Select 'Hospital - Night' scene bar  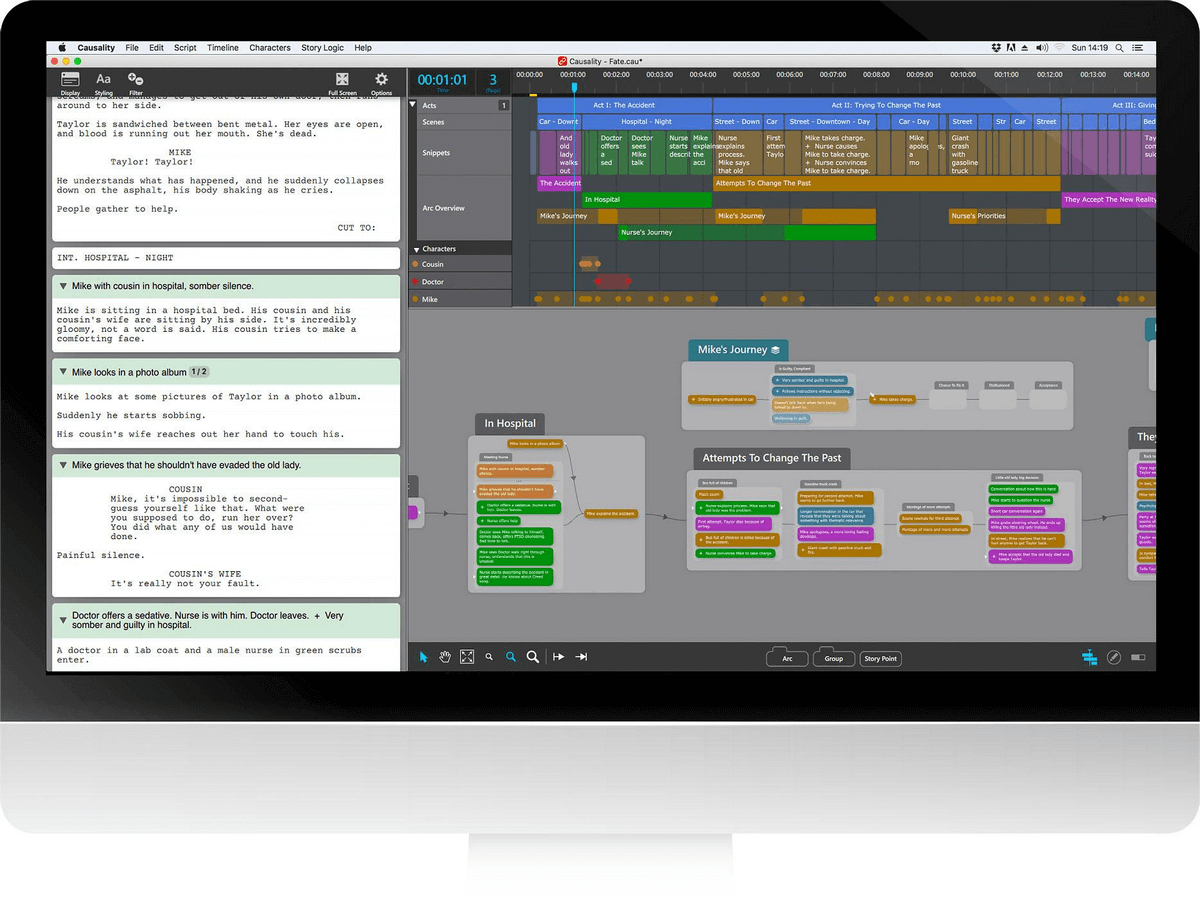pyautogui.click(x=646, y=122)
